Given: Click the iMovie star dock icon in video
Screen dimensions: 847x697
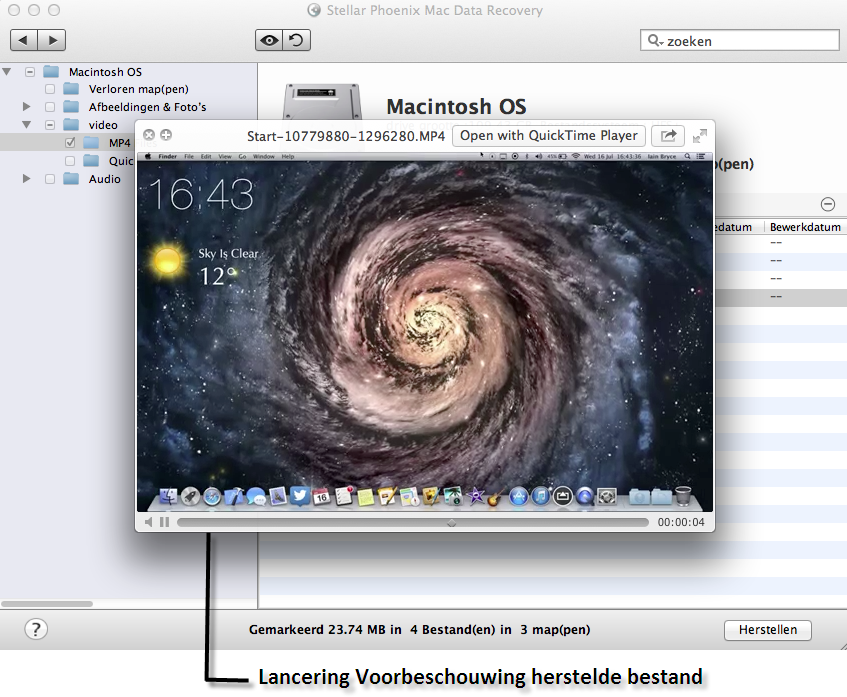Looking at the screenshot, I should click(475, 496).
